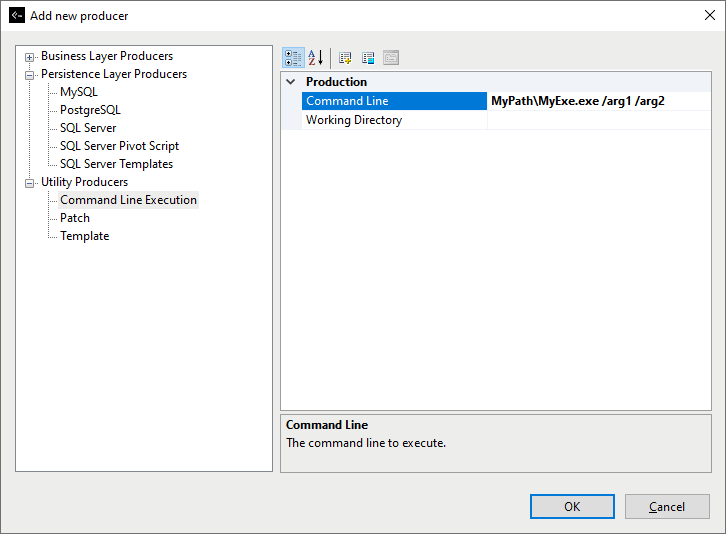Select PostgreSQL producer in the tree
Image resolution: width=726 pixels, height=534 pixels.
pos(90,110)
